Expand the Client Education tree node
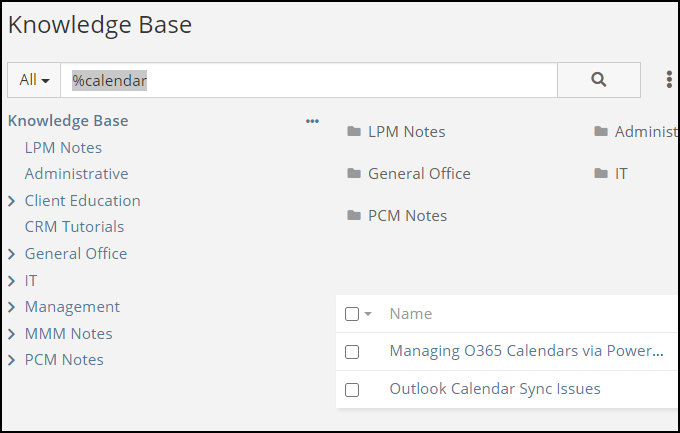This screenshot has width=680, height=433. (x=12, y=201)
